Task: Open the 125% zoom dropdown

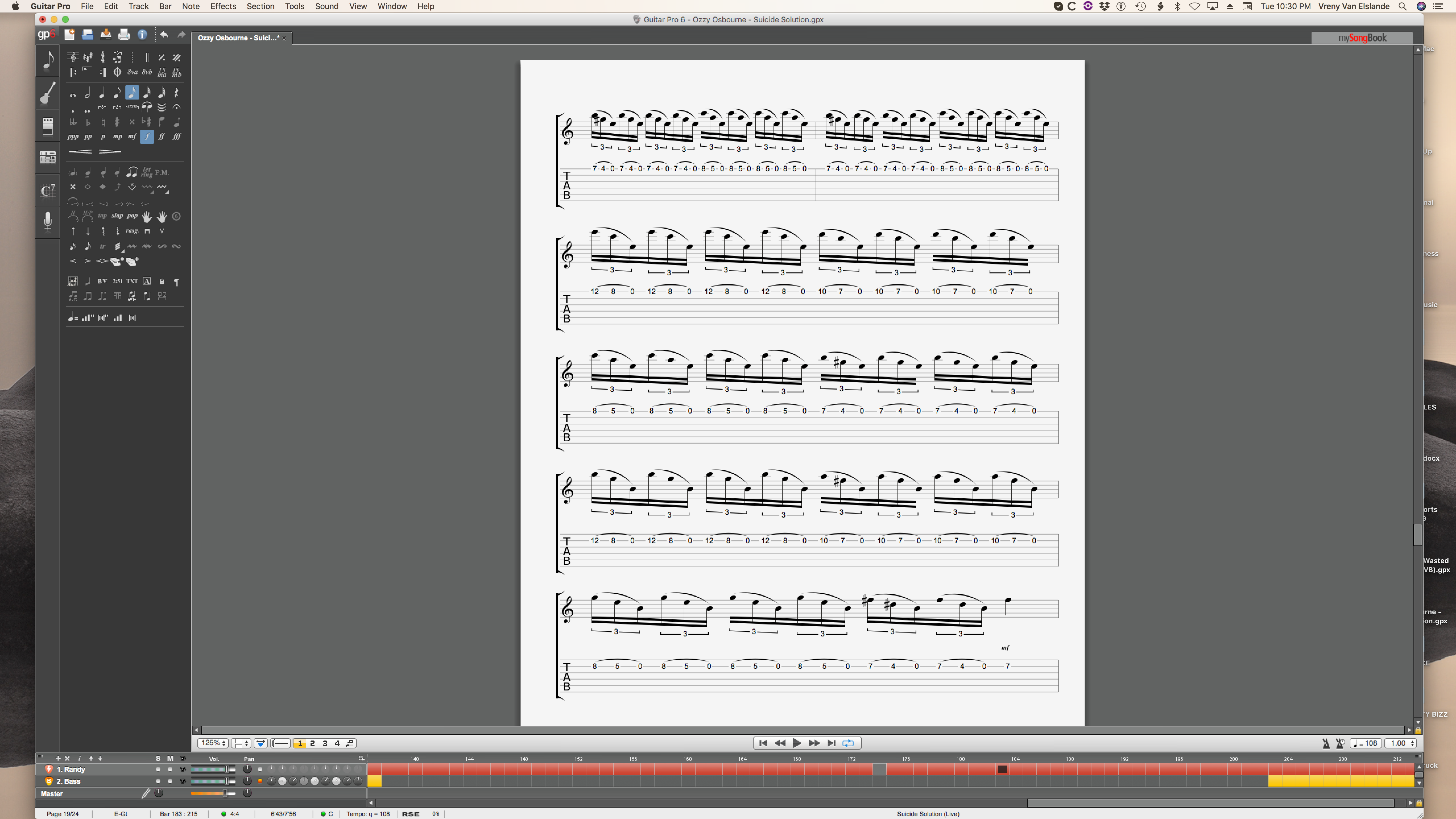Action: coord(213,743)
